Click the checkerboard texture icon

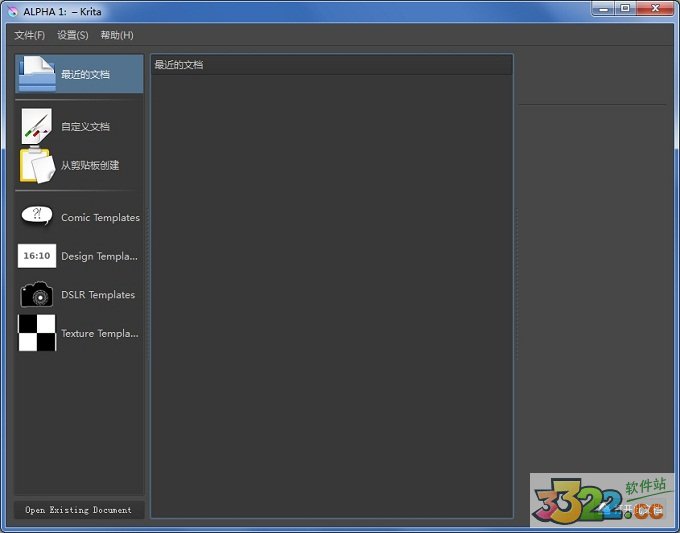[37, 333]
